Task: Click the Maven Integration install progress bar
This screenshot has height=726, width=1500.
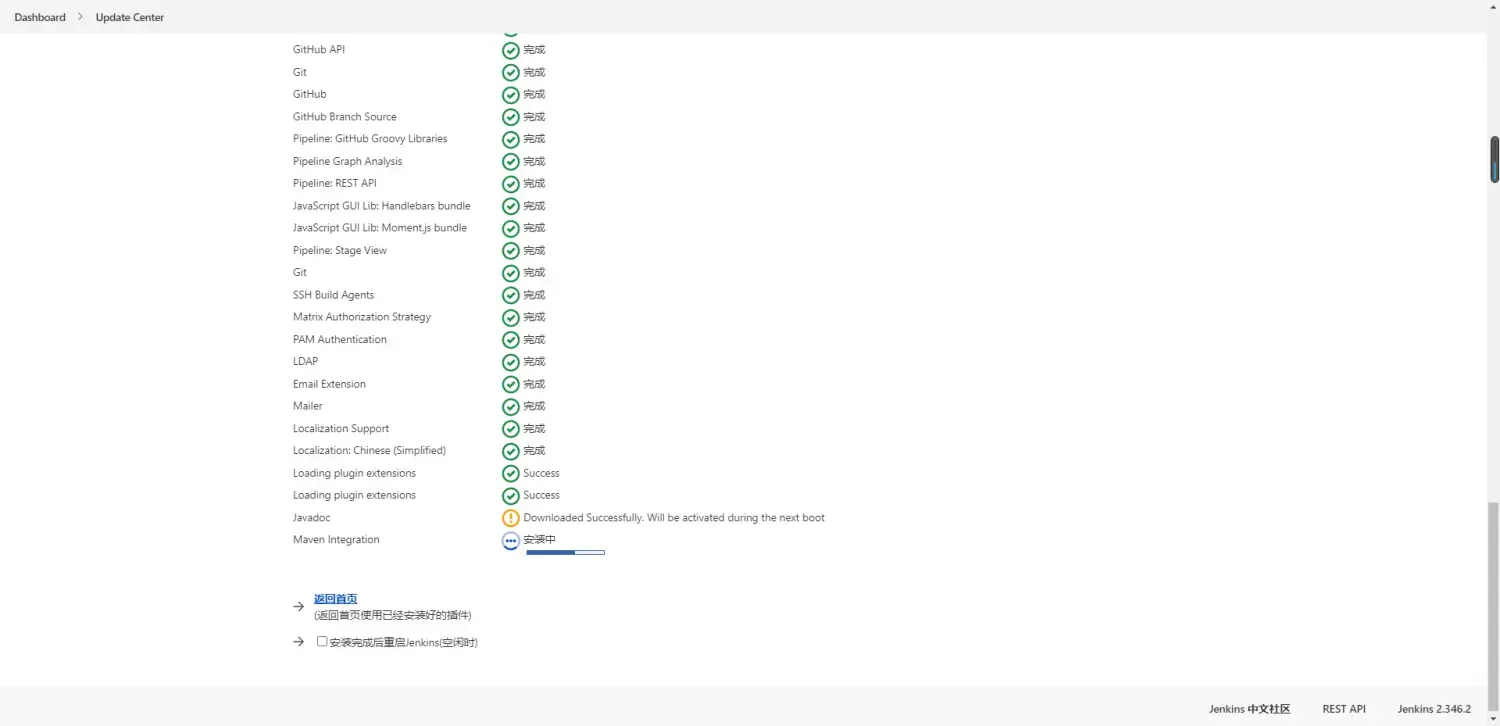Action: [x=565, y=552]
